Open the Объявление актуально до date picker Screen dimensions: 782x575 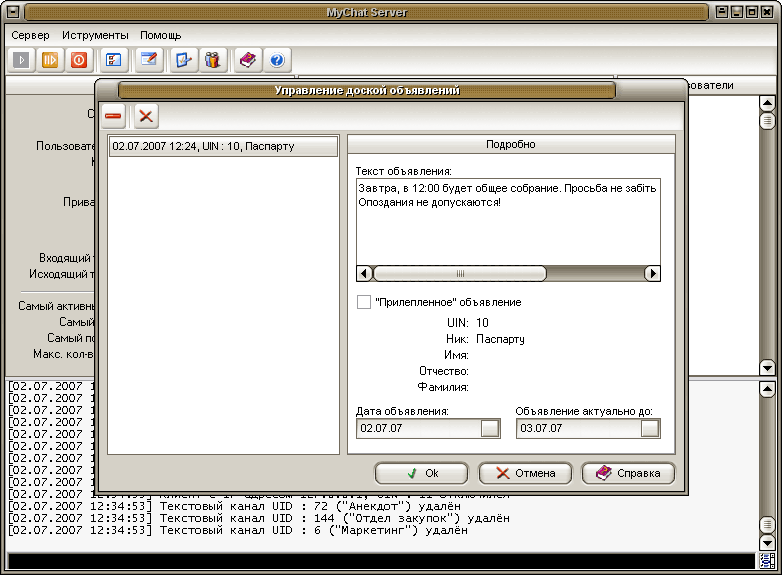point(650,428)
